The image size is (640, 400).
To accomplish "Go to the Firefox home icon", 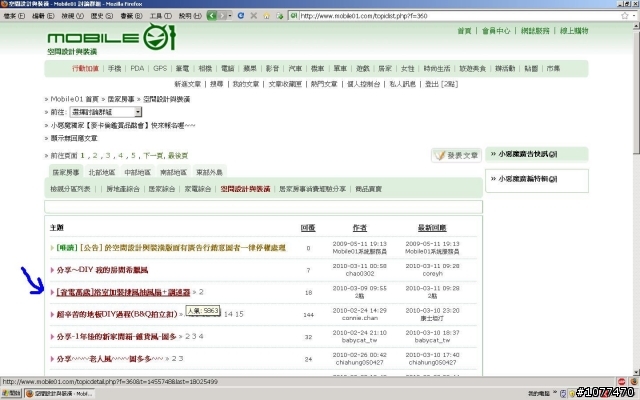I will pyautogui.click(x=267, y=16).
